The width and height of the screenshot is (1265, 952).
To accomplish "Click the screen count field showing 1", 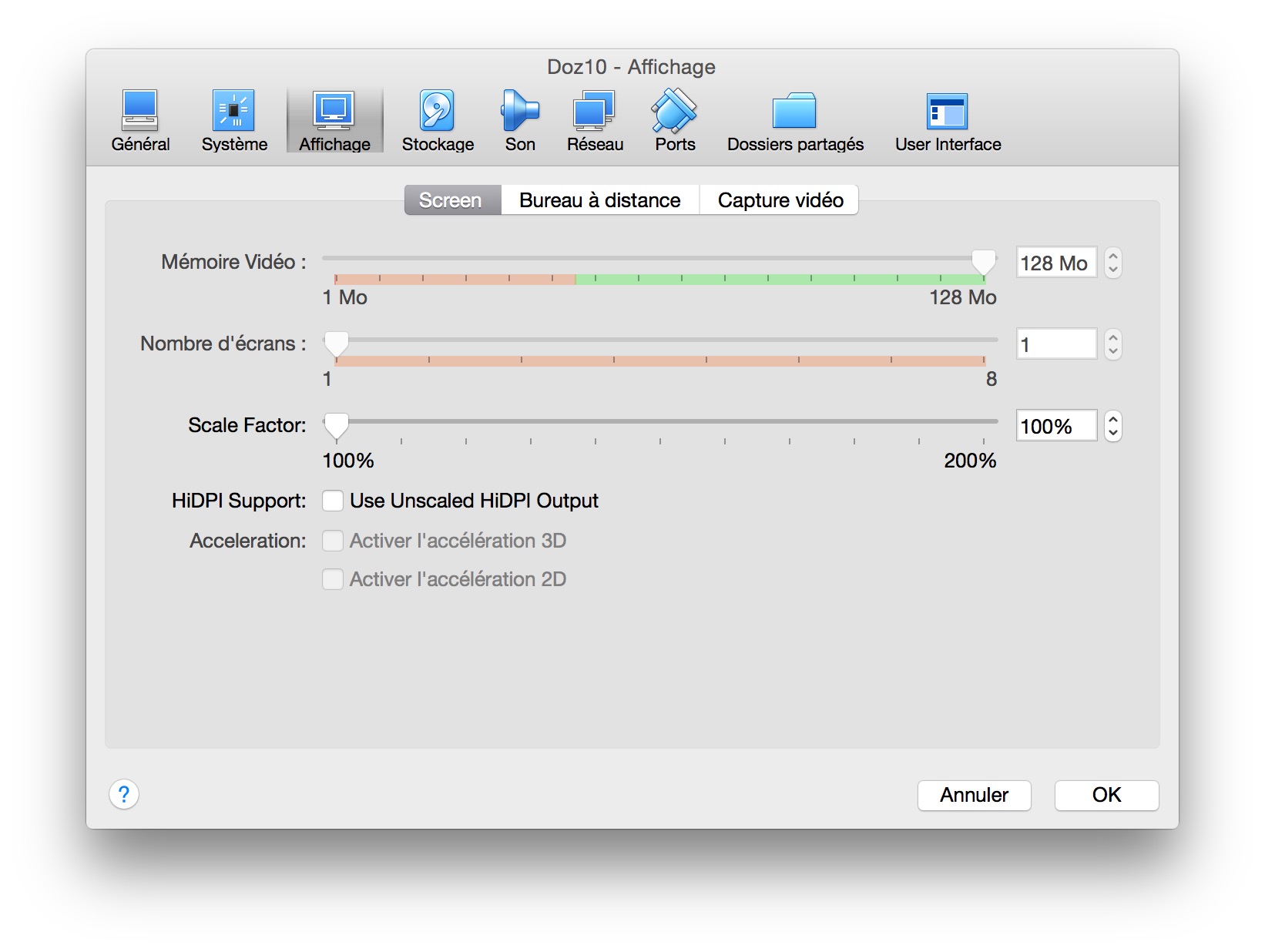I will (x=1056, y=344).
